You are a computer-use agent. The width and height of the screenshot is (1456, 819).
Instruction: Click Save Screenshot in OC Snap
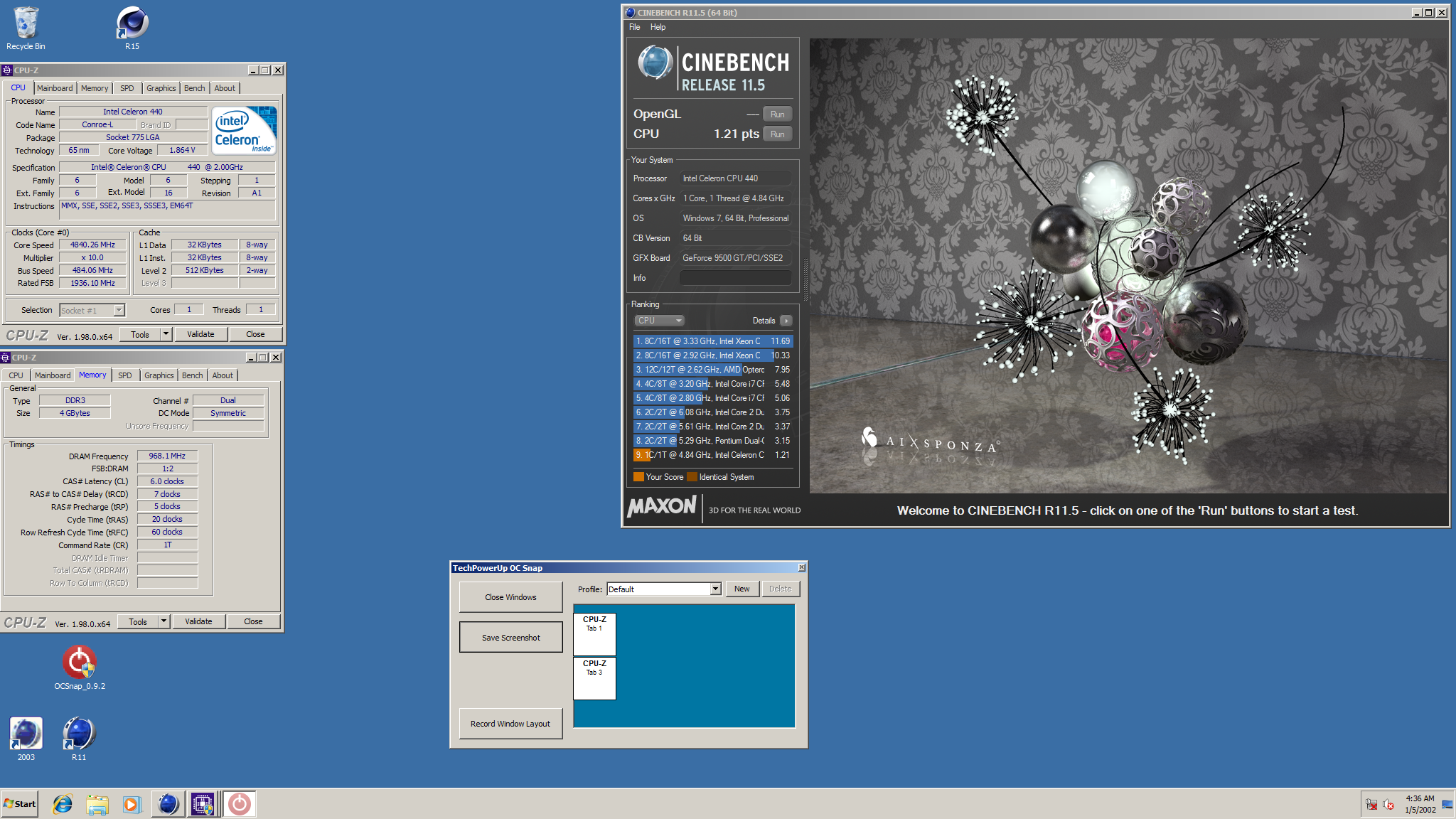click(511, 638)
